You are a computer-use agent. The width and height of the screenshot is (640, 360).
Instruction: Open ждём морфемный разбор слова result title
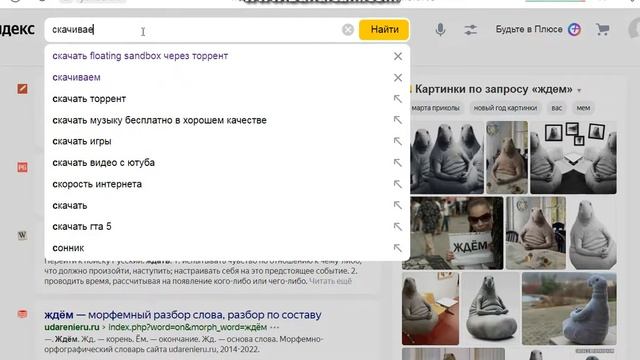(x=183, y=315)
